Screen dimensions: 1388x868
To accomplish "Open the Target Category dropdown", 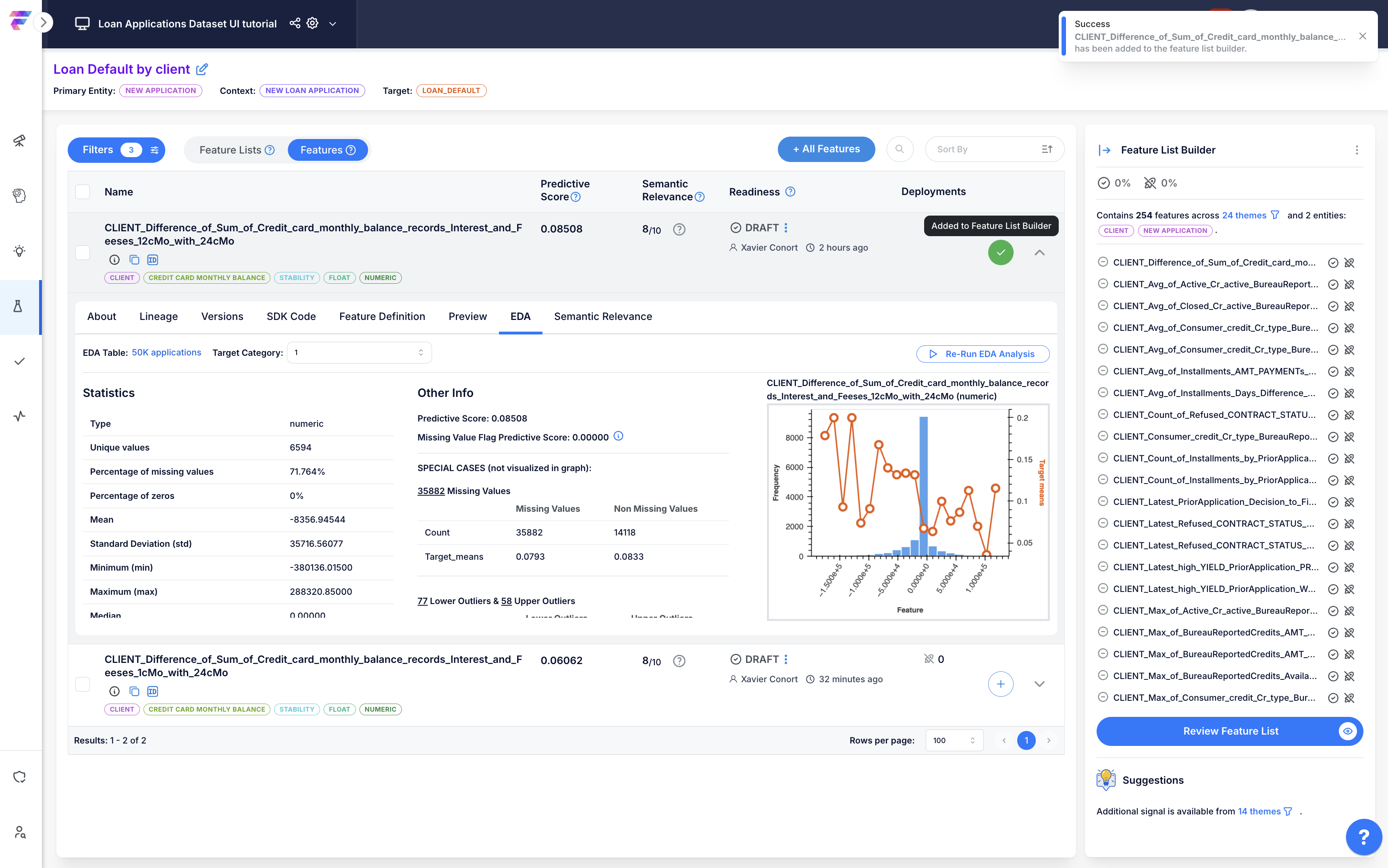I will coord(359,353).
